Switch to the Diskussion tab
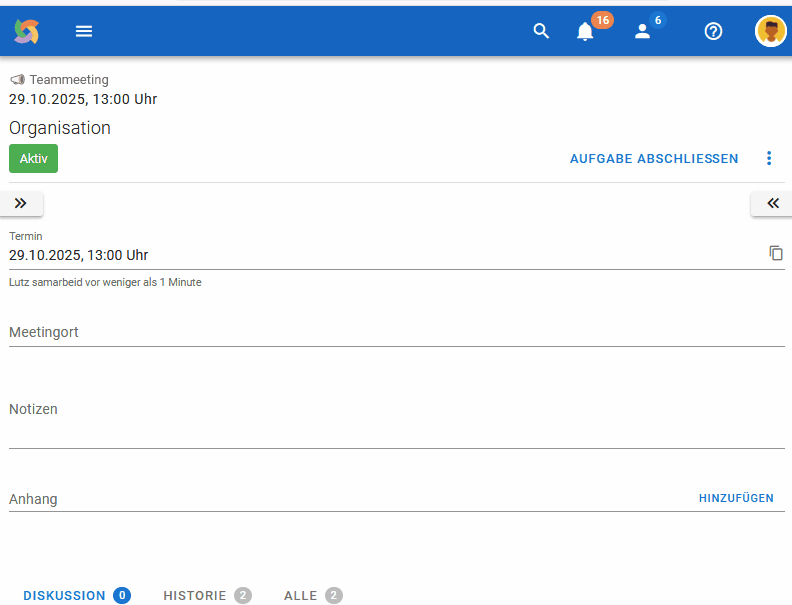This screenshot has height=605, width=792. 65,595
